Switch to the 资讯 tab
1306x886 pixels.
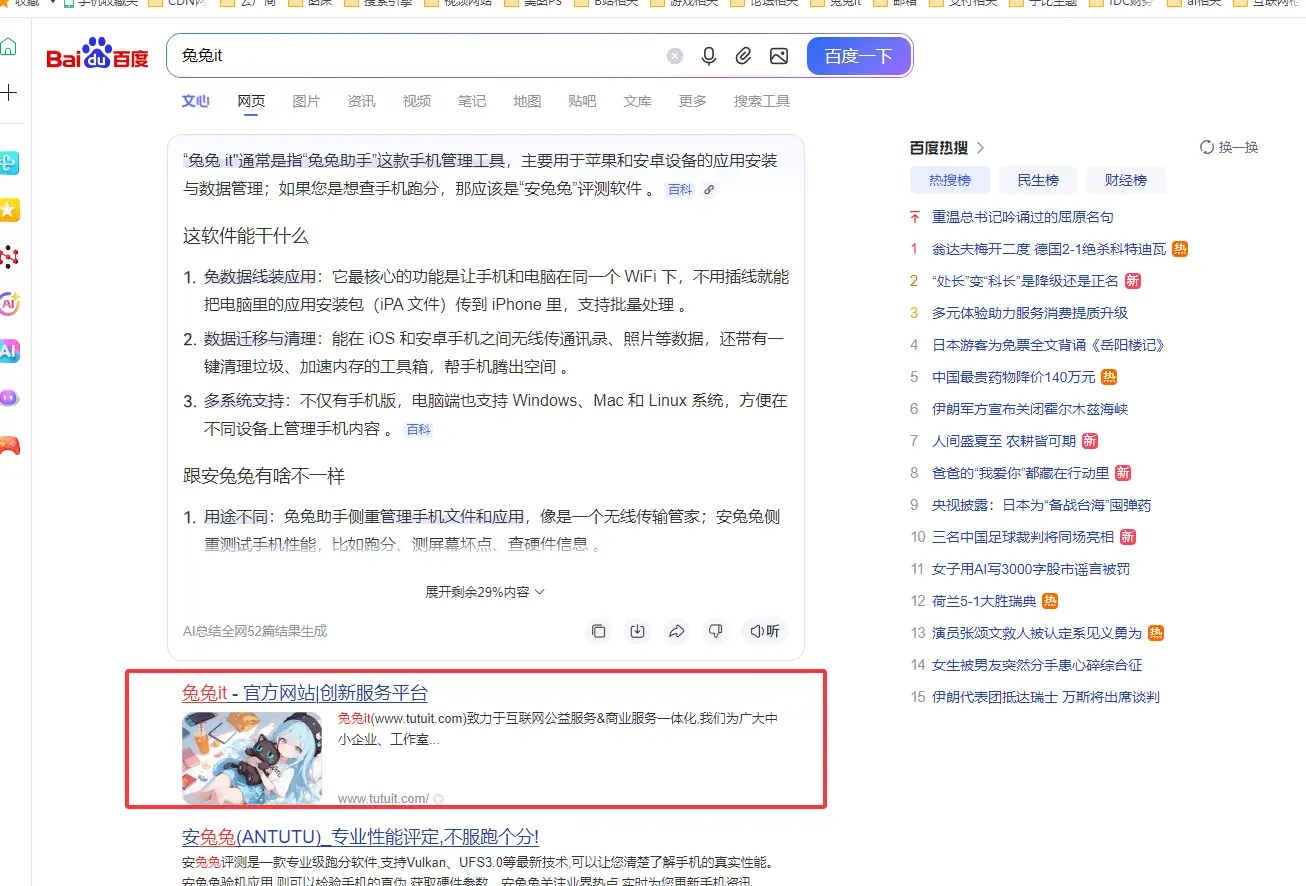(x=361, y=101)
